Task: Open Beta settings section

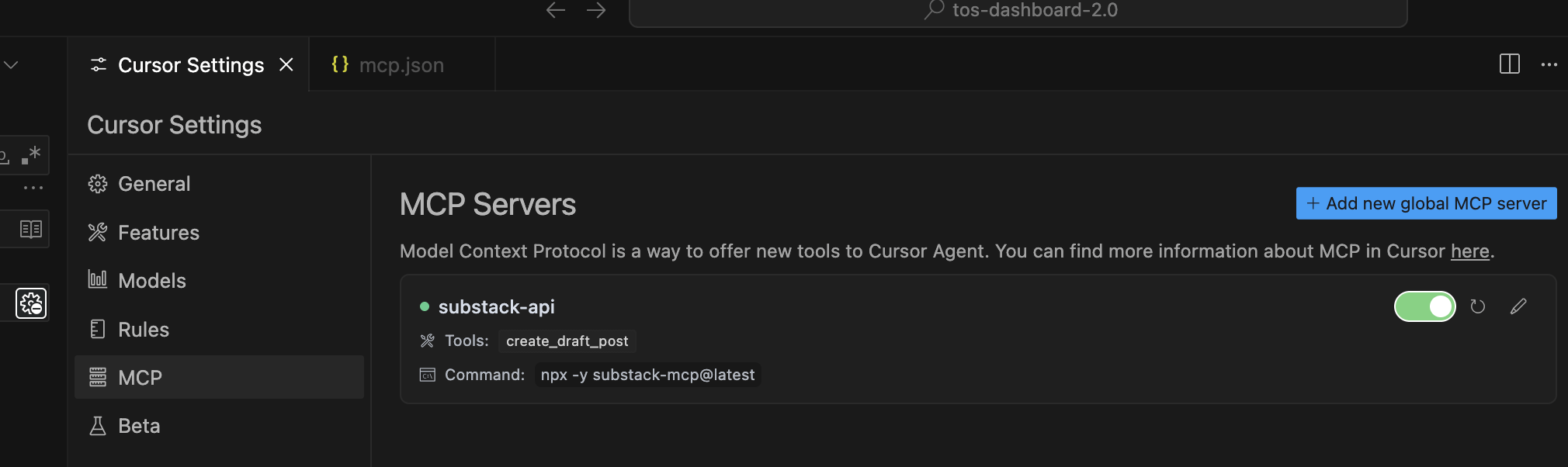Action: tap(219, 426)
